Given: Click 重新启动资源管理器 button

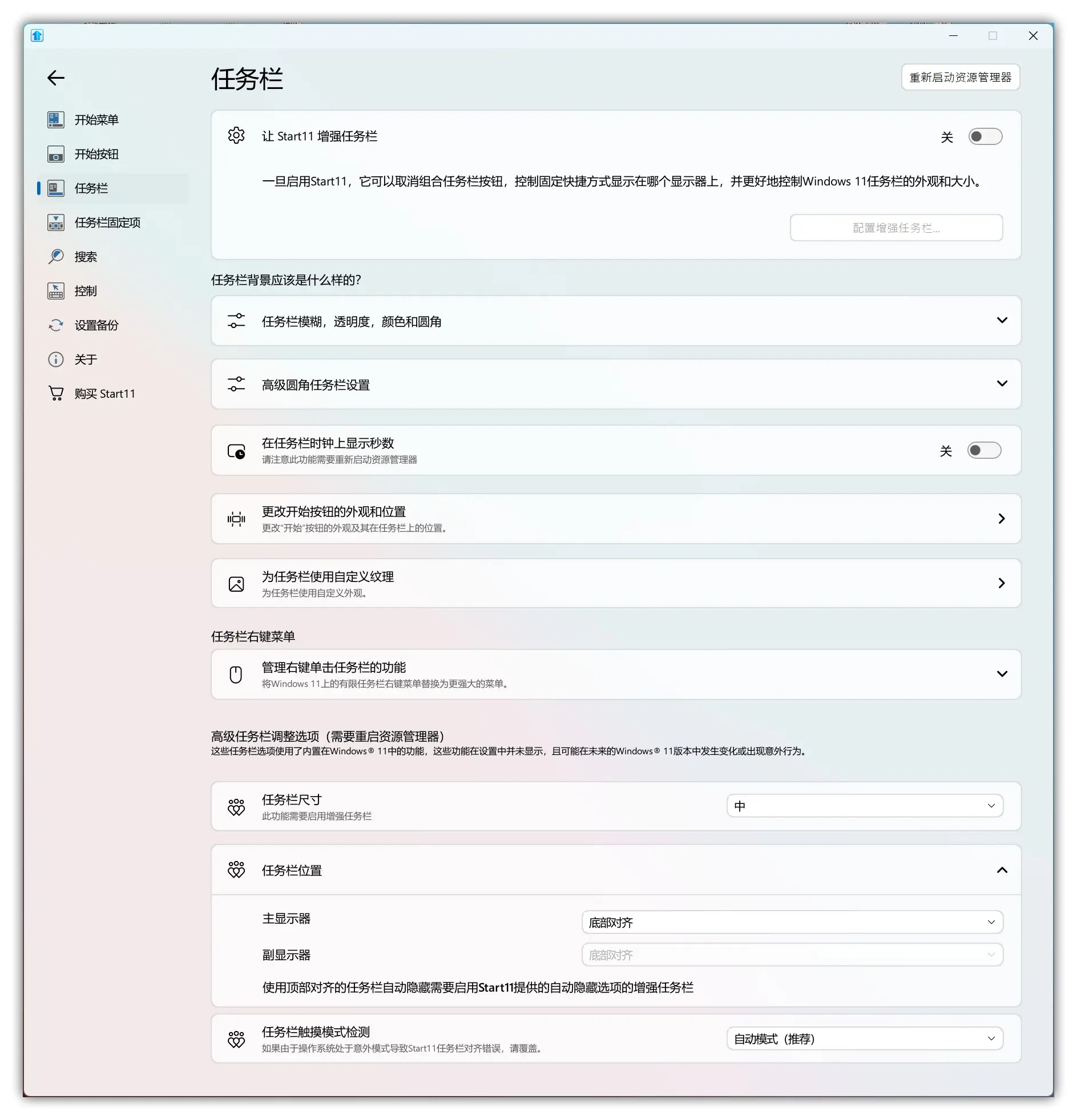Looking at the screenshot, I should click(x=961, y=77).
